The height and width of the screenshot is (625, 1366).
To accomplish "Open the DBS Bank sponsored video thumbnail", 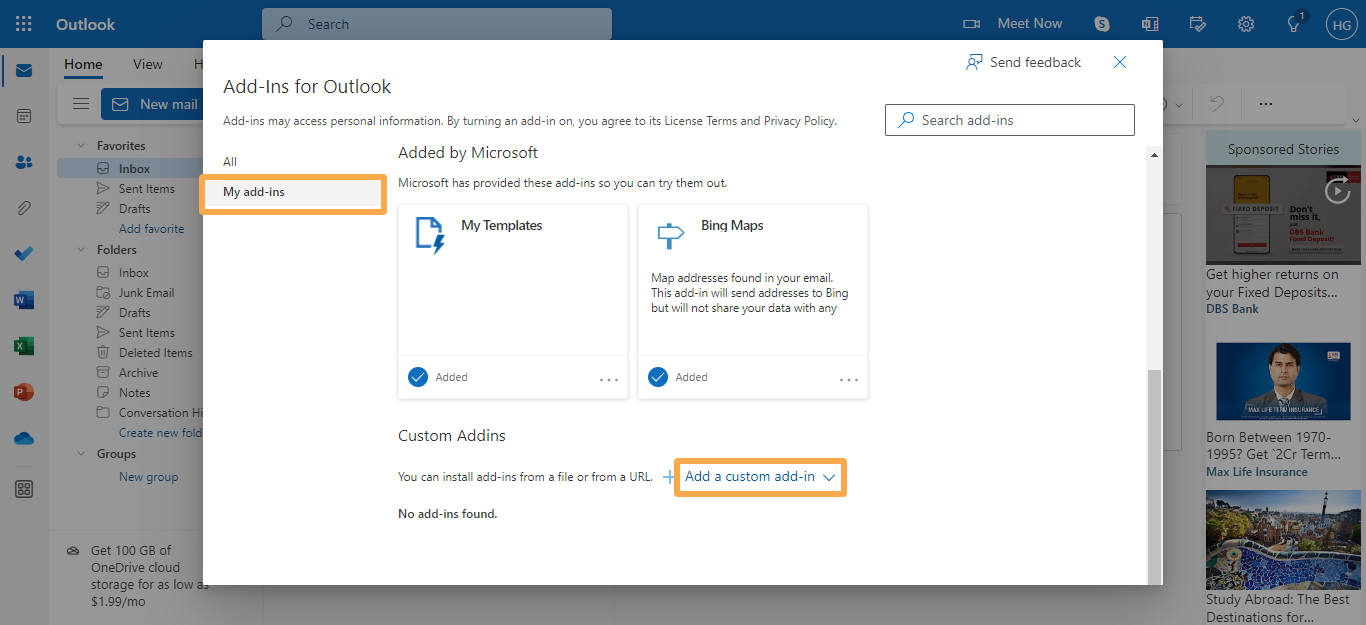I will tap(1283, 214).
